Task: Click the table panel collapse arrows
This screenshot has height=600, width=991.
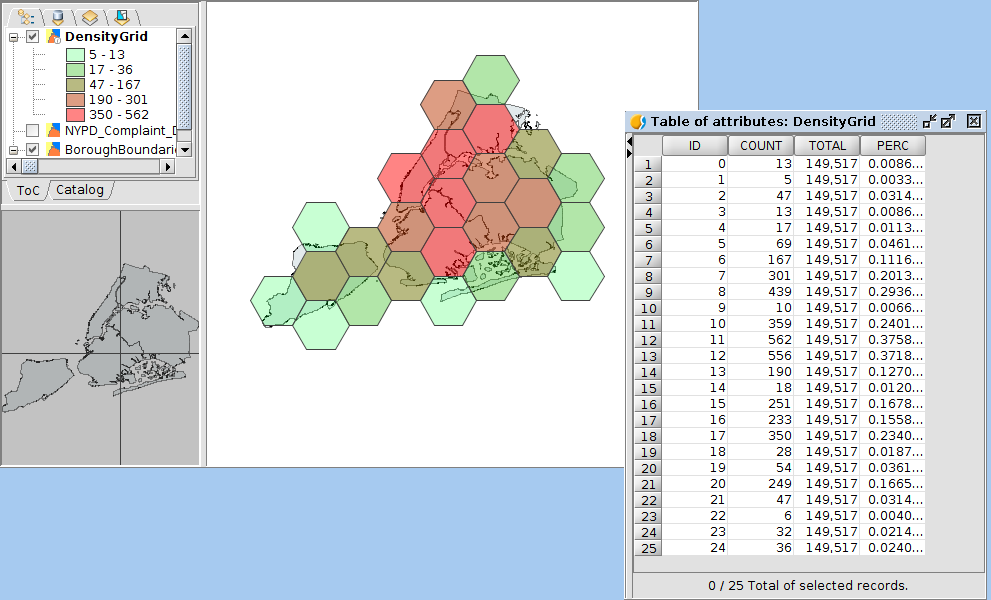Action: (629, 146)
